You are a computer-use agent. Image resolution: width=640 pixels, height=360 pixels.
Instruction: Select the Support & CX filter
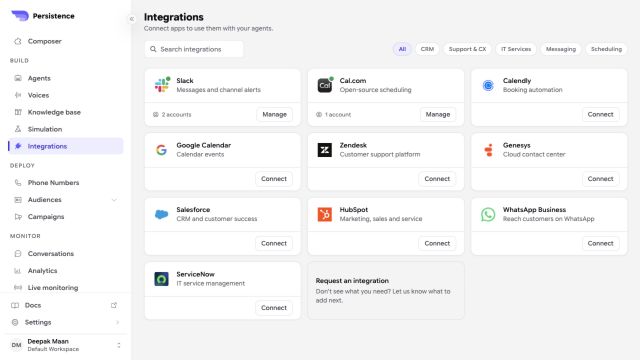tap(467, 49)
